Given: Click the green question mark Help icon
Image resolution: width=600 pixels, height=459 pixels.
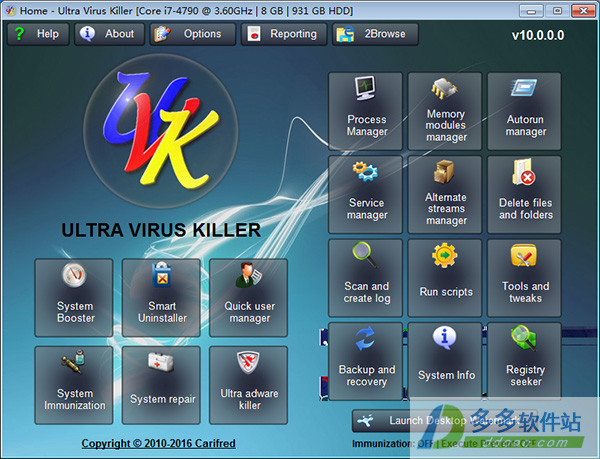Looking at the screenshot, I should (x=19, y=34).
